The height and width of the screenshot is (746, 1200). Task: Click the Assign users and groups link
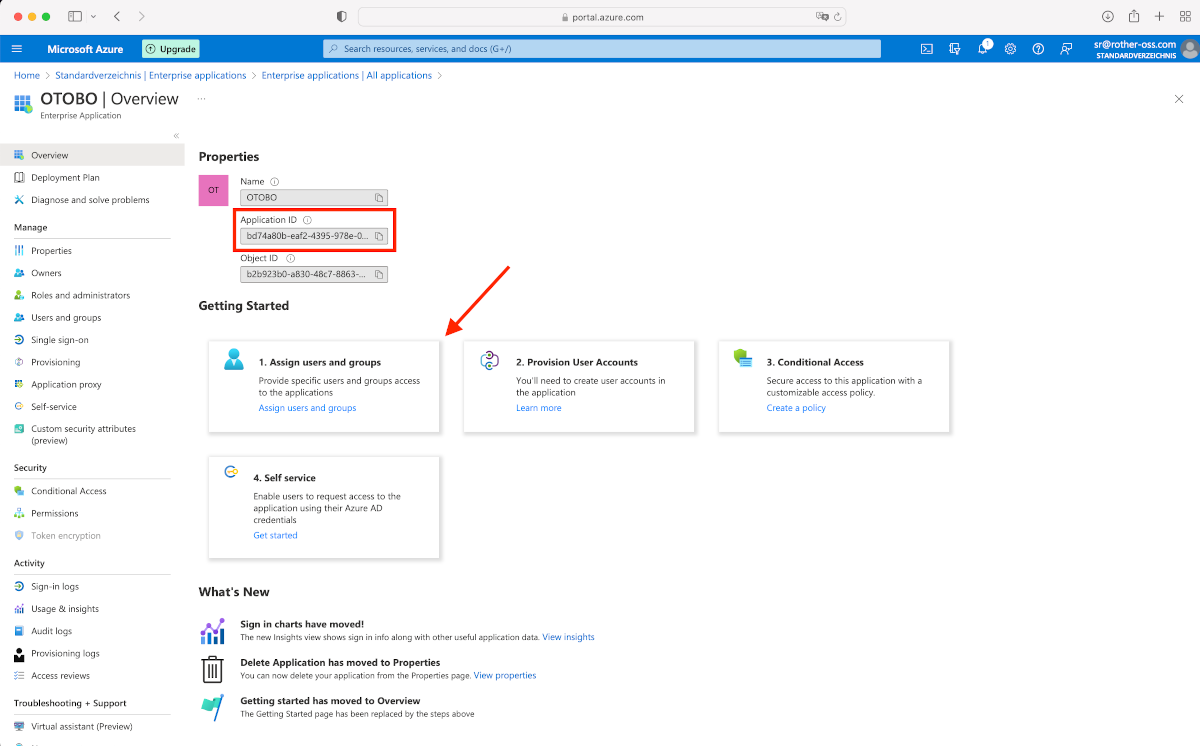coord(307,408)
